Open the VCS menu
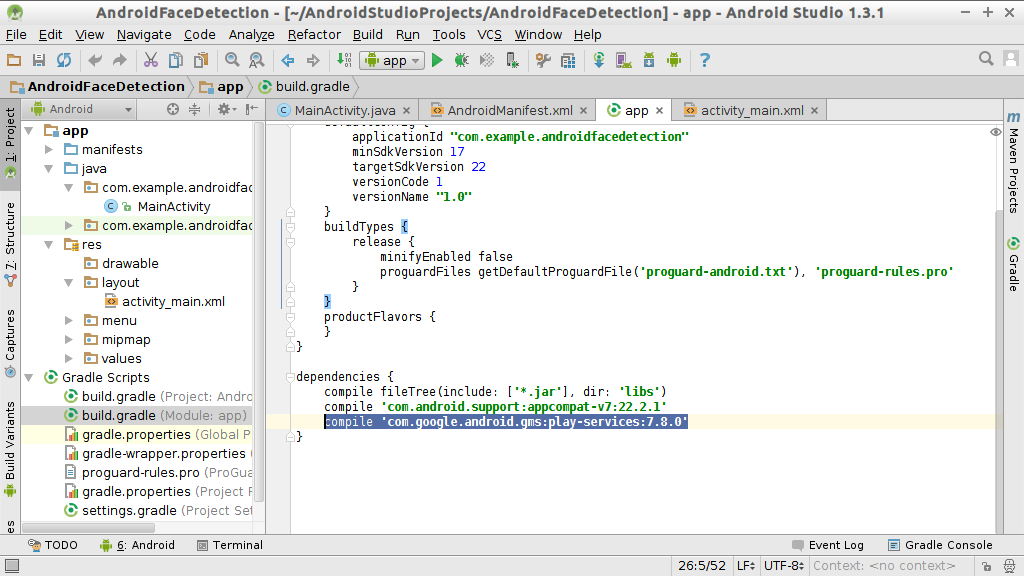This screenshot has height=576, width=1024. (489, 35)
